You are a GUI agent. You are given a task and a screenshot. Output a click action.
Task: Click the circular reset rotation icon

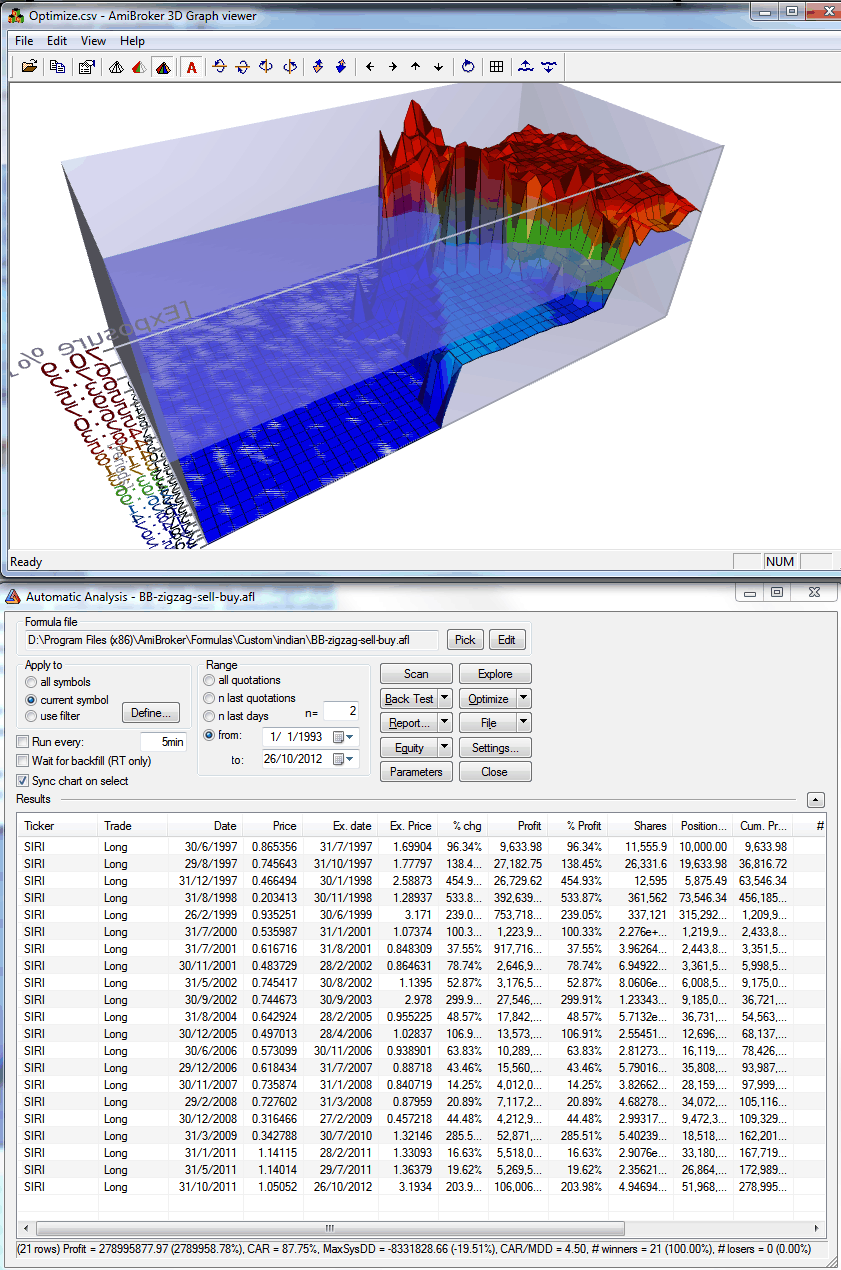468,67
